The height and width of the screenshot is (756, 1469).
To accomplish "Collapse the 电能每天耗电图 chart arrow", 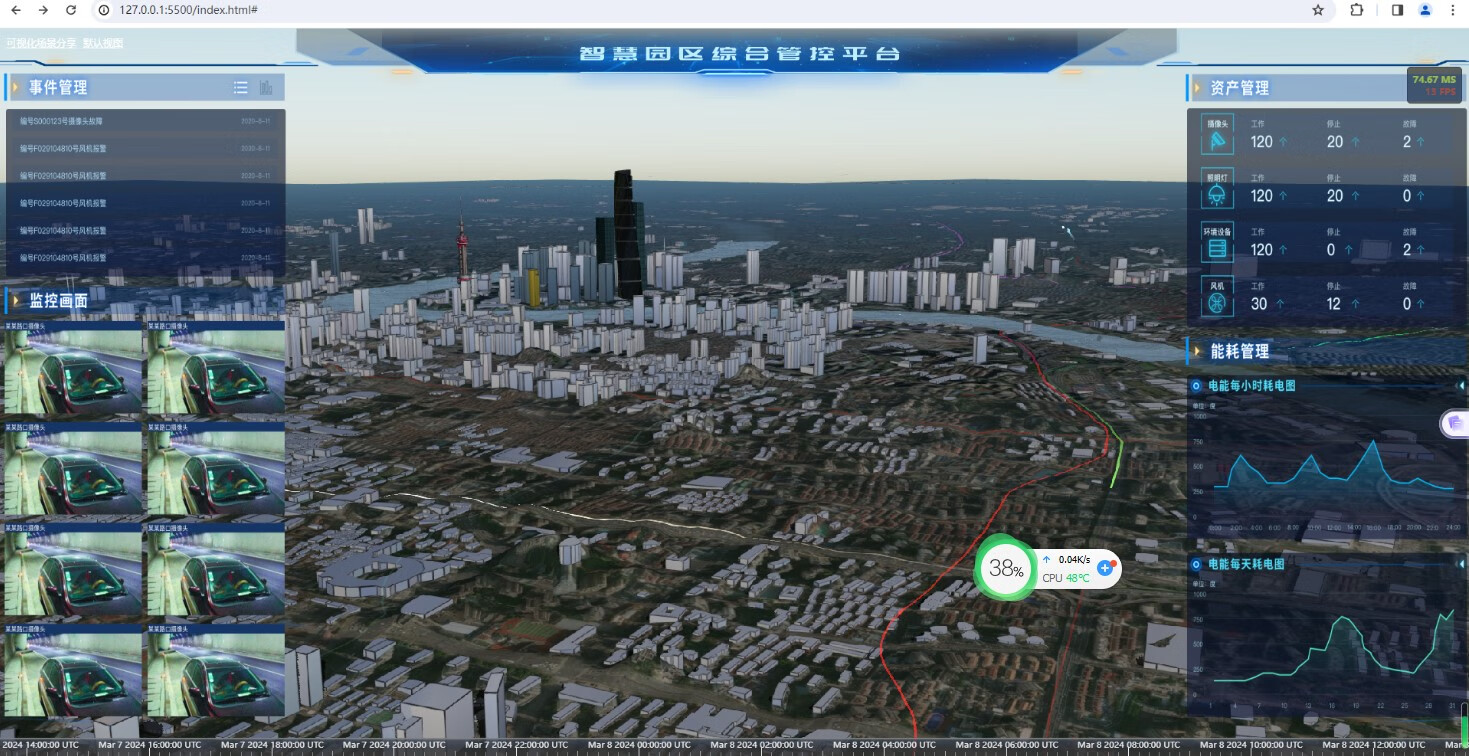I will tap(1457, 564).
